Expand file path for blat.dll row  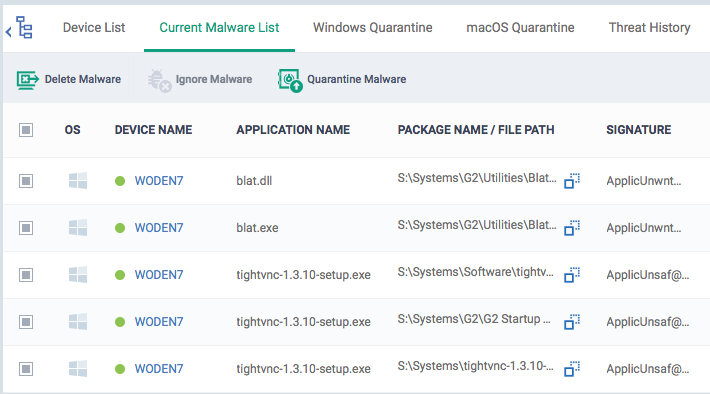[x=572, y=181]
